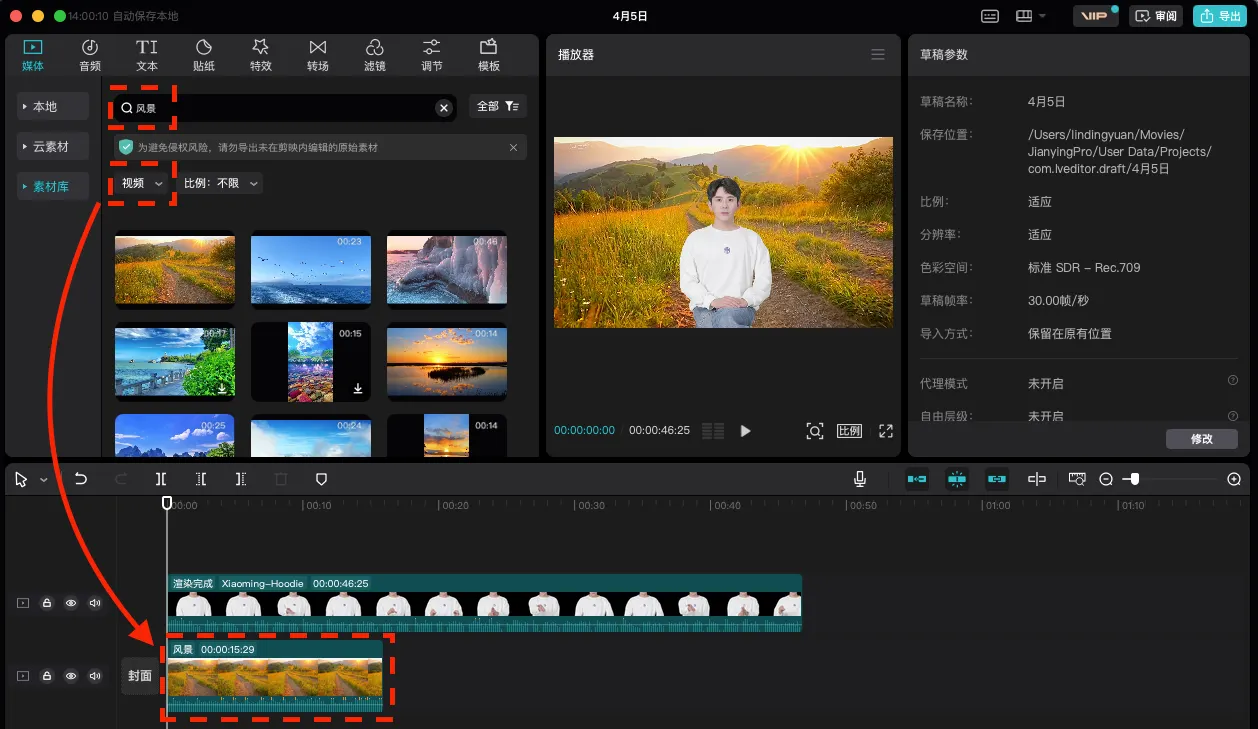Click the timeline cover preview settings icon
The height and width of the screenshot is (729, 1258).
pyautogui.click(x=1077, y=479)
